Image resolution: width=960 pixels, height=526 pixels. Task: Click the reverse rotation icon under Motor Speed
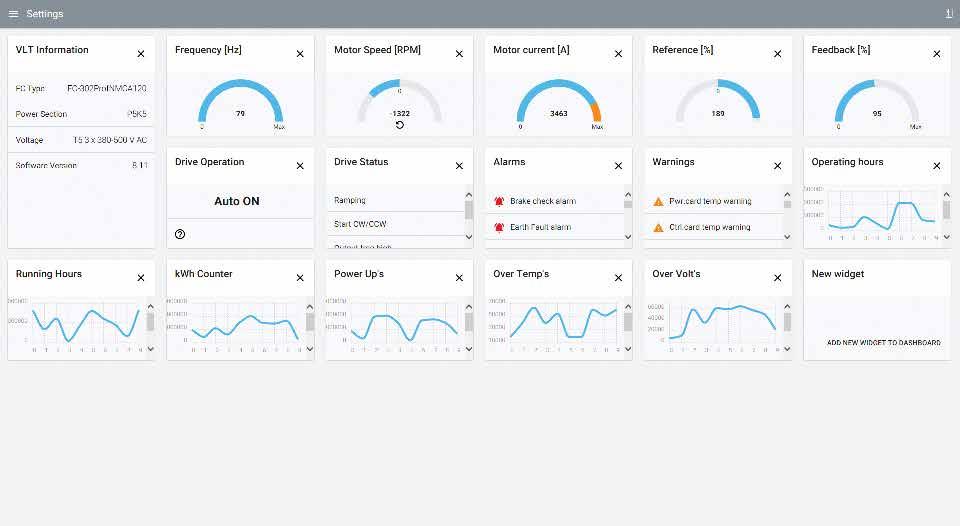[x=400, y=125]
